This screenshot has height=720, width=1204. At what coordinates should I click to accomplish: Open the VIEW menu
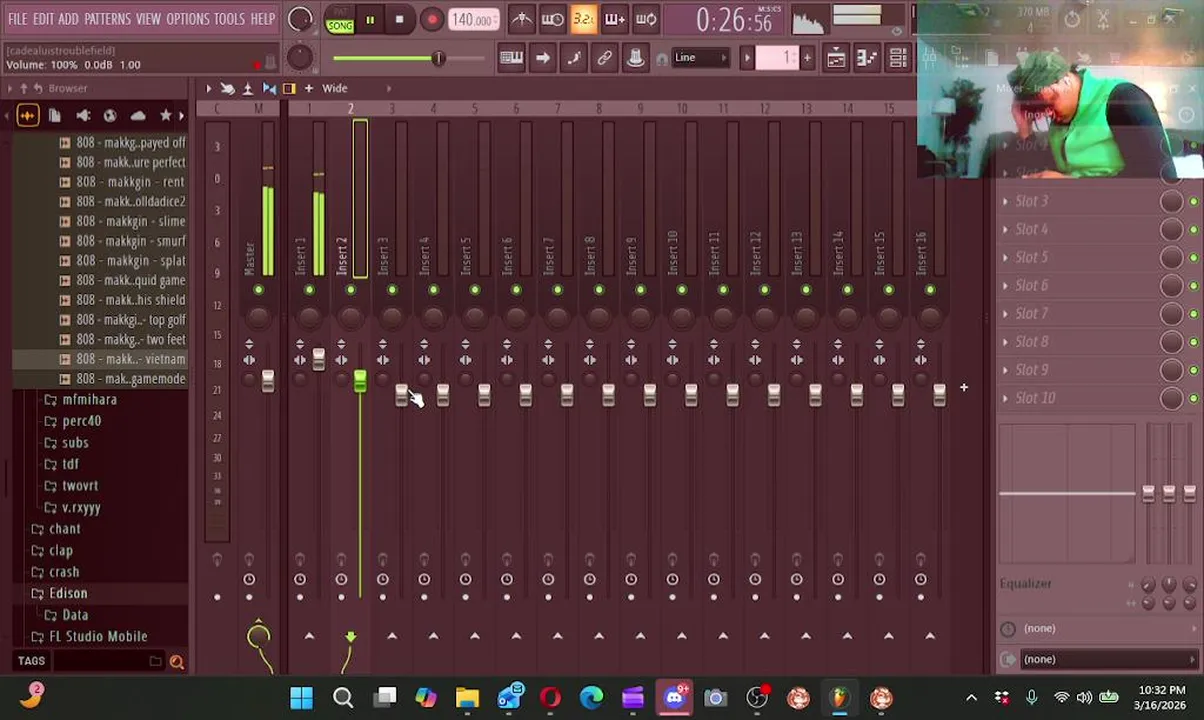pyautogui.click(x=148, y=19)
